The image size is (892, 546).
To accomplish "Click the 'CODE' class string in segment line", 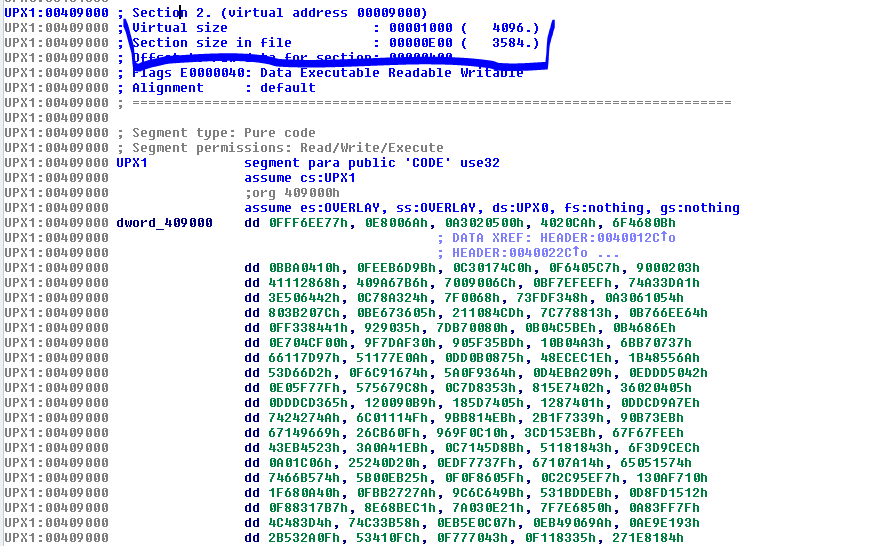I will point(432,163).
